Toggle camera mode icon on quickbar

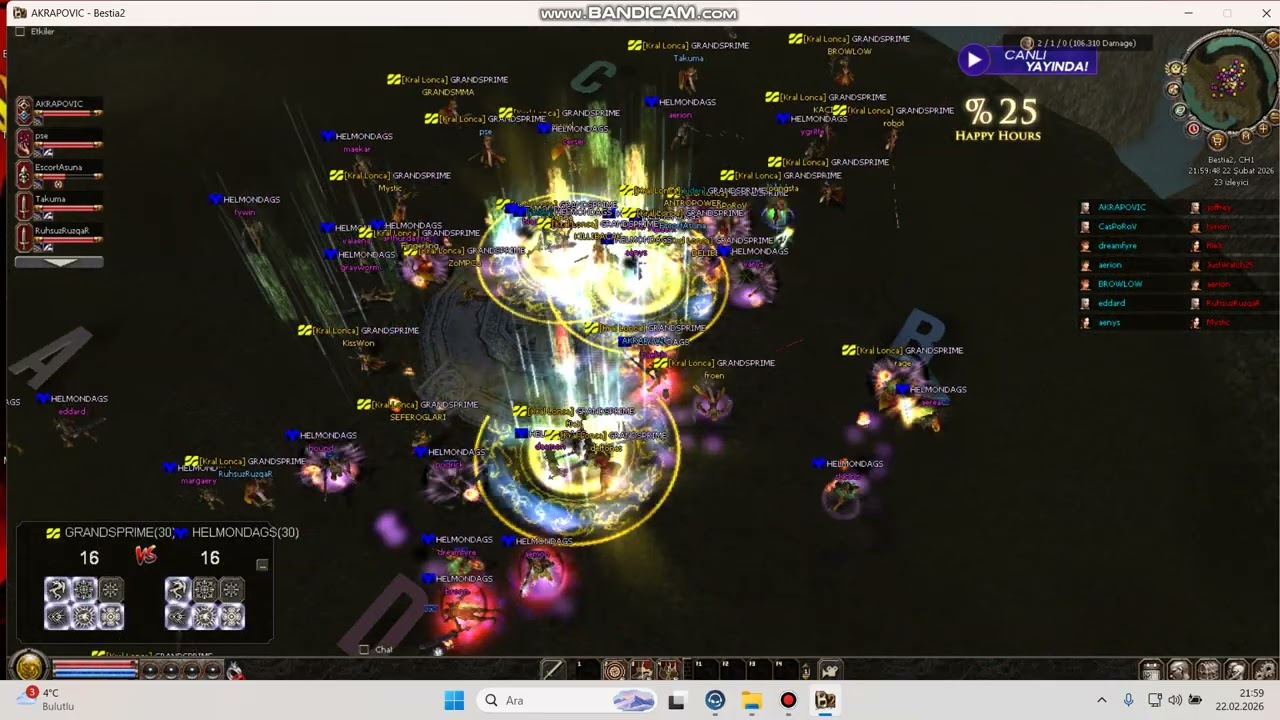830,670
